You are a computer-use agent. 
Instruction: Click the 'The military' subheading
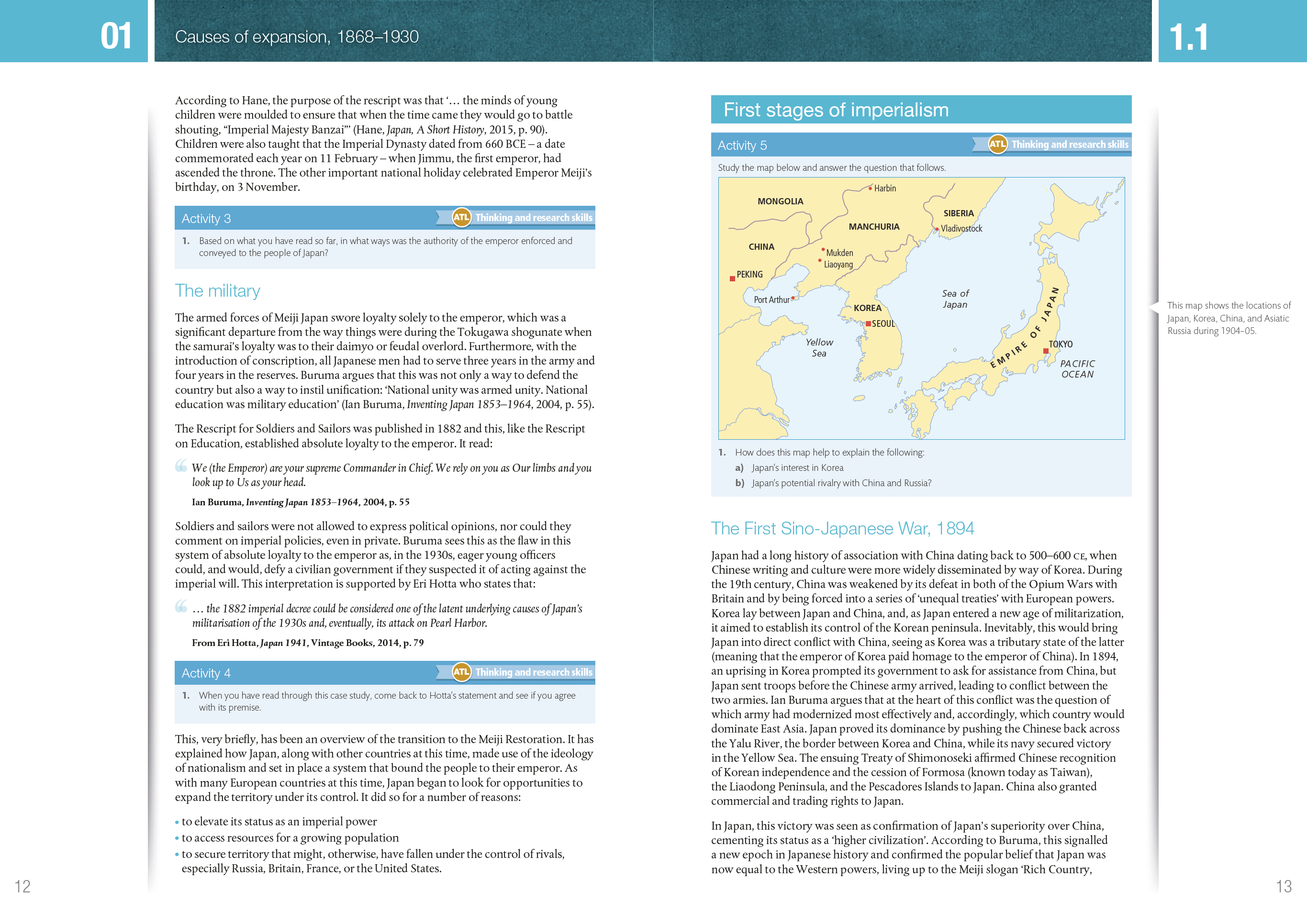click(217, 291)
